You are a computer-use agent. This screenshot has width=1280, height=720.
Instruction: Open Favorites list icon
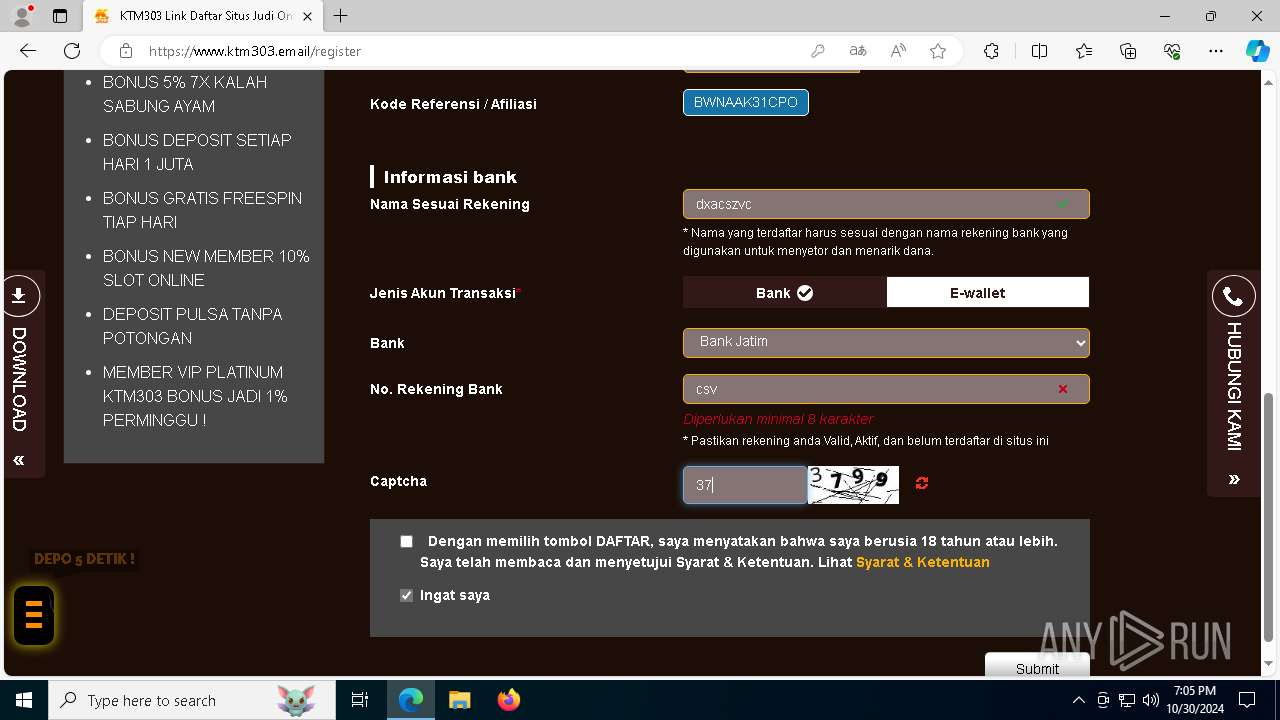pyautogui.click(x=1084, y=51)
